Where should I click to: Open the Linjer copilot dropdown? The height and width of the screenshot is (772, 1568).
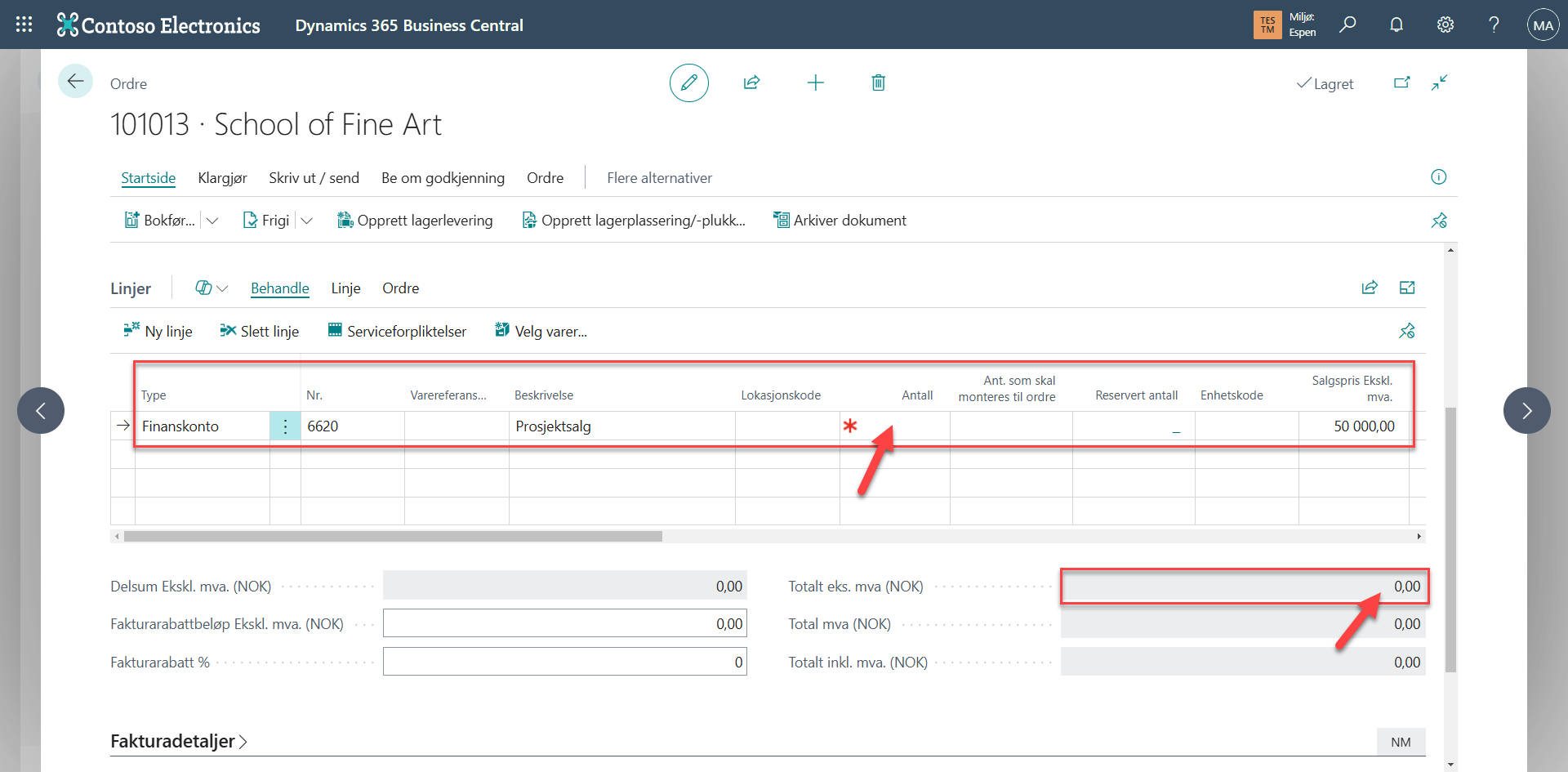[212, 288]
